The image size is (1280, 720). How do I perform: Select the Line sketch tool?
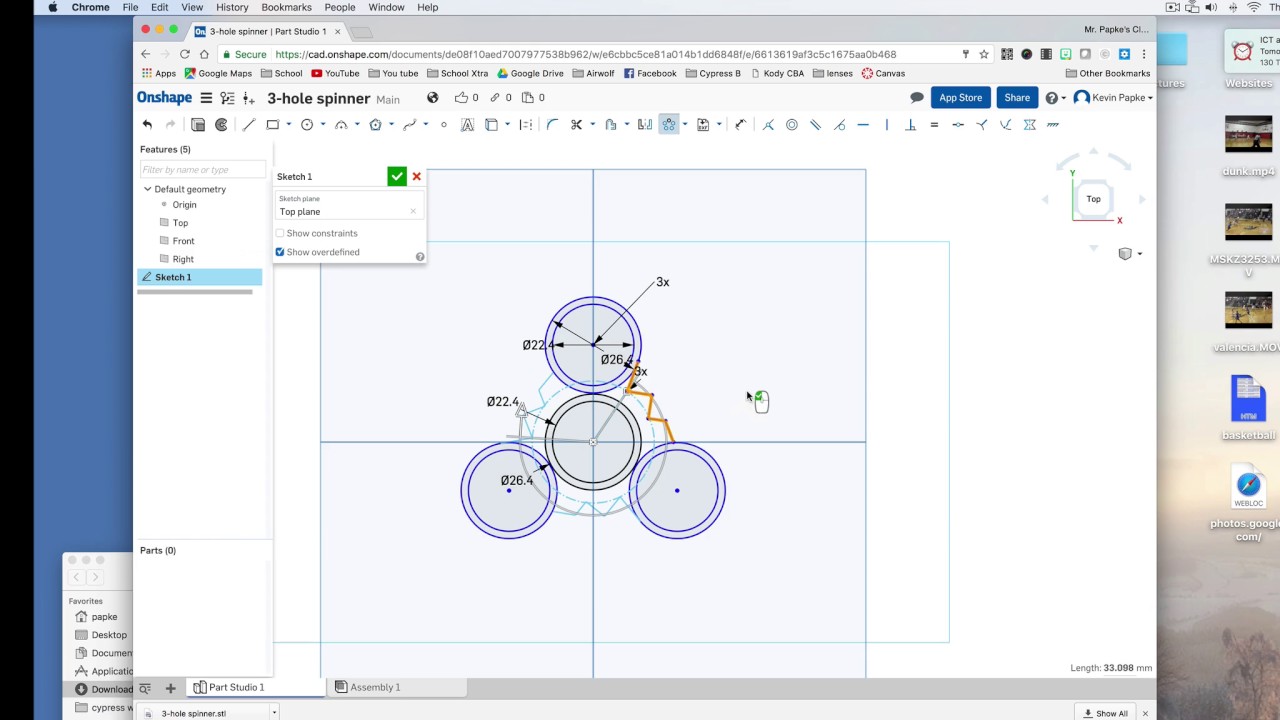(x=249, y=125)
